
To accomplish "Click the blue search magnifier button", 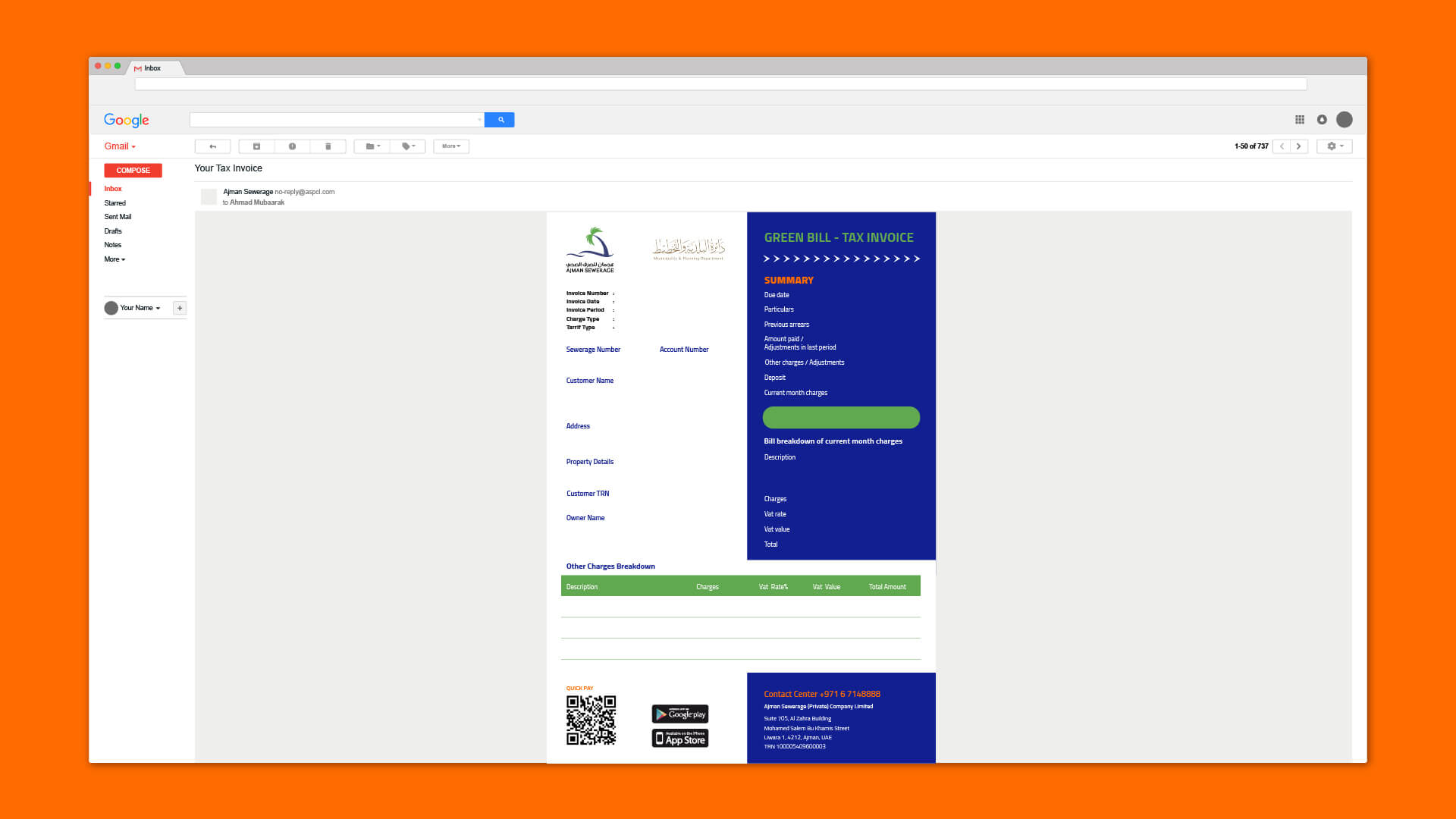I will 500,120.
